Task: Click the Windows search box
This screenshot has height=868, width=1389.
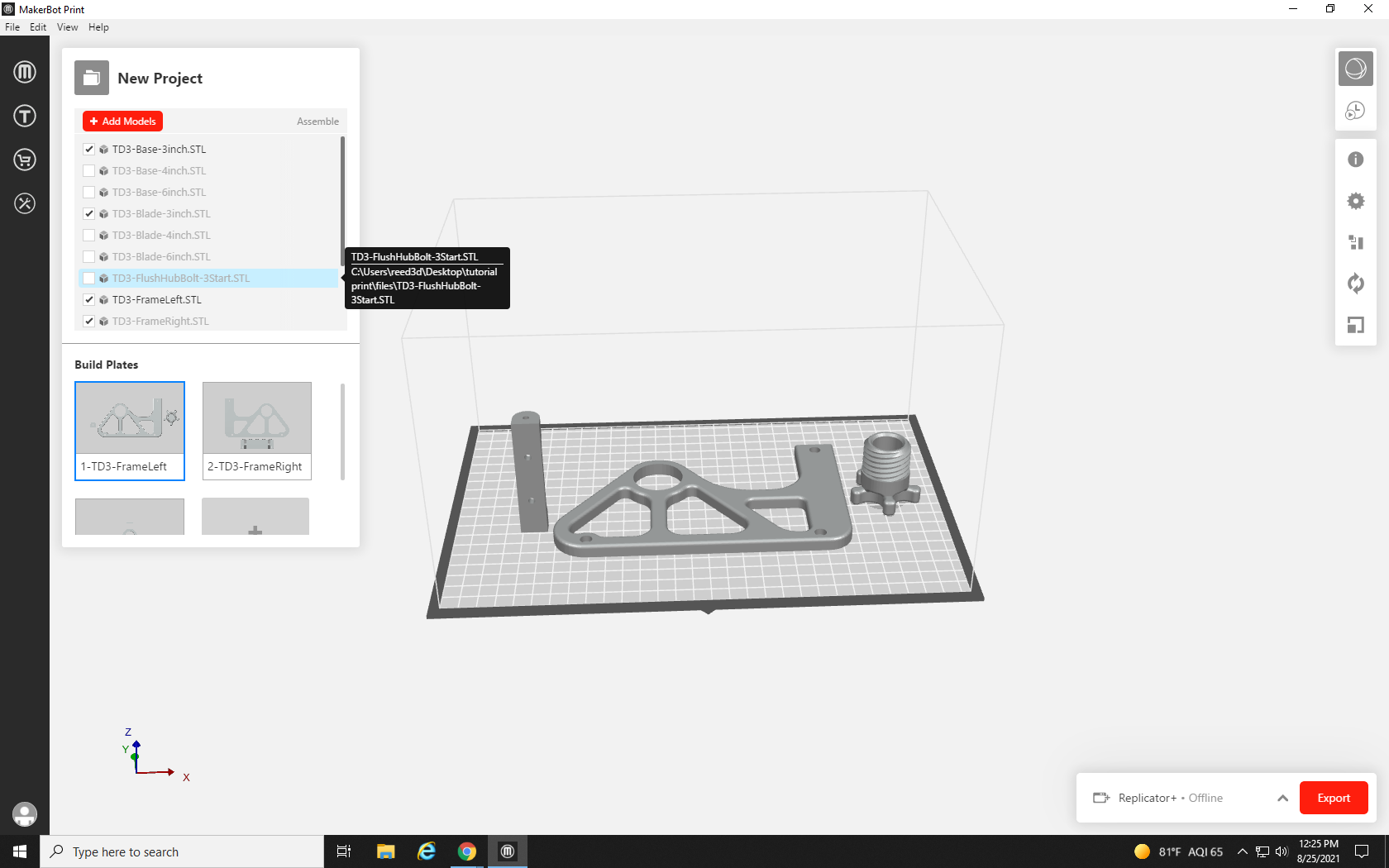Action: click(x=182, y=851)
